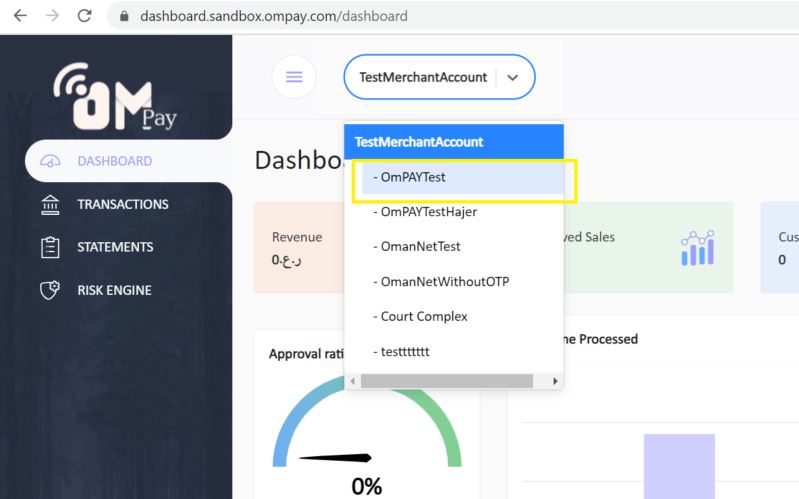Click the hamburger menu toggle button

pyautogui.click(x=294, y=77)
